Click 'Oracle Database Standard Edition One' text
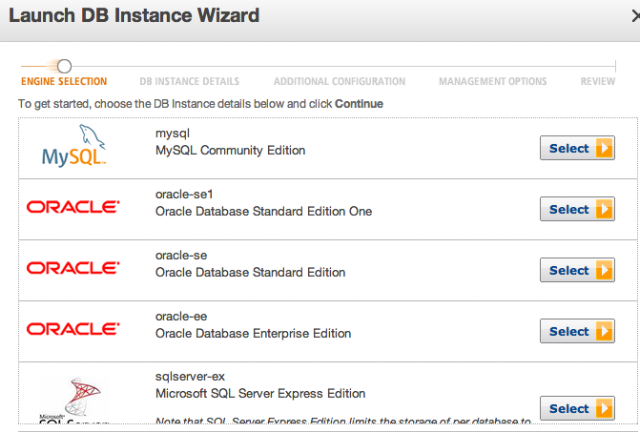640x433 pixels. coord(264,211)
